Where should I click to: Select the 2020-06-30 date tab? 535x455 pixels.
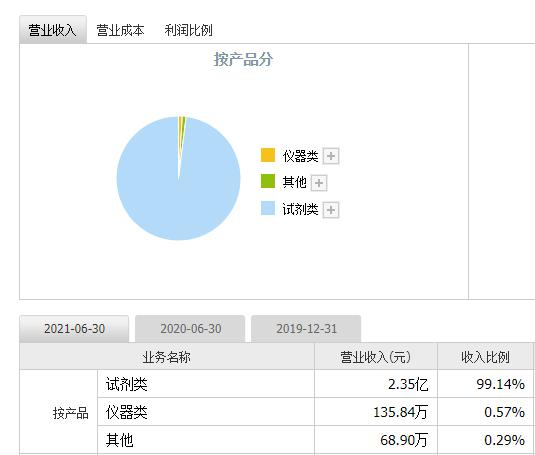190,329
